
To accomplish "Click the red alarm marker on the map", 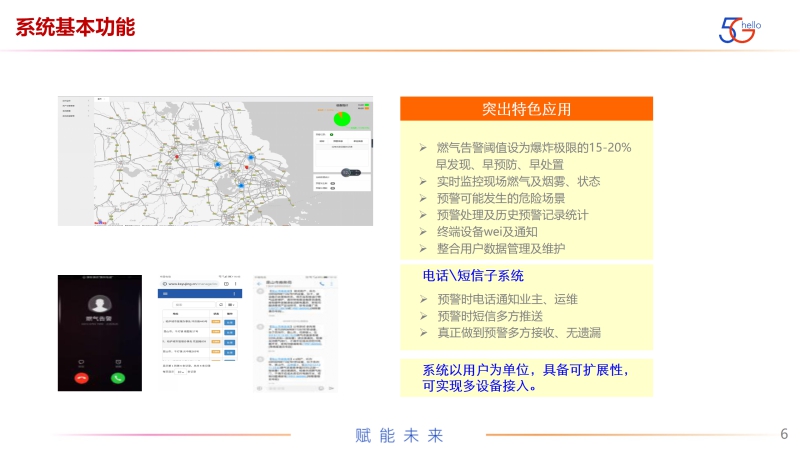I will (x=178, y=156).
